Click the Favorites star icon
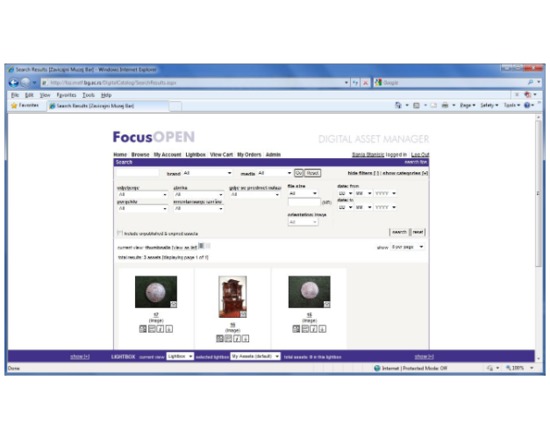This screenshot has width=550, height=440. click(14, 105)
